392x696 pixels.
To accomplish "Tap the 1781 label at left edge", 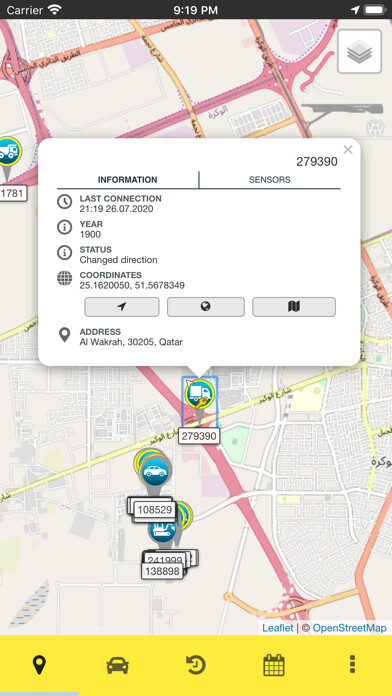I will click(12, 193).
